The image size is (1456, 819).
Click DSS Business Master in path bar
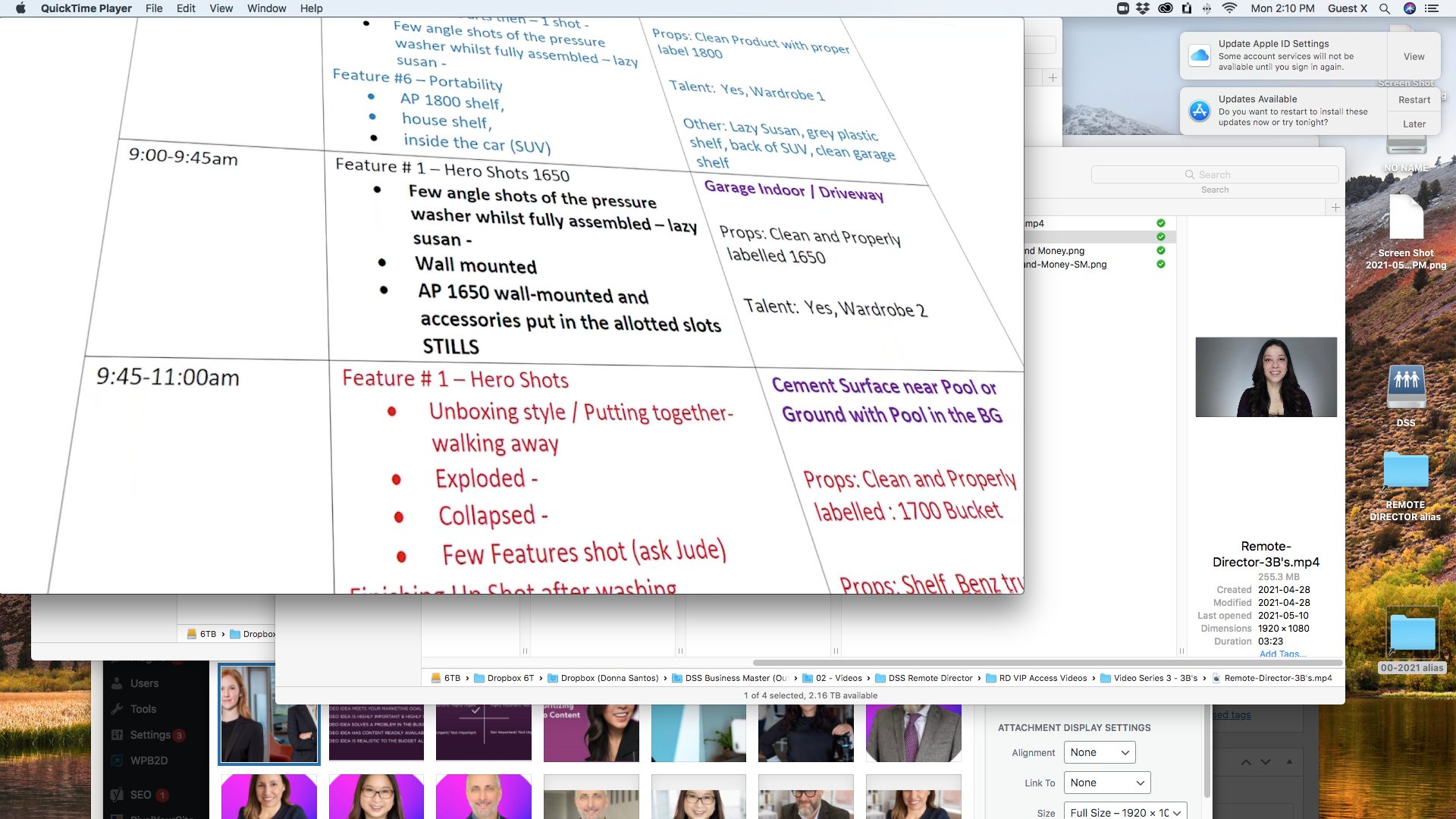pyautogui.click(x=730, y=678)
